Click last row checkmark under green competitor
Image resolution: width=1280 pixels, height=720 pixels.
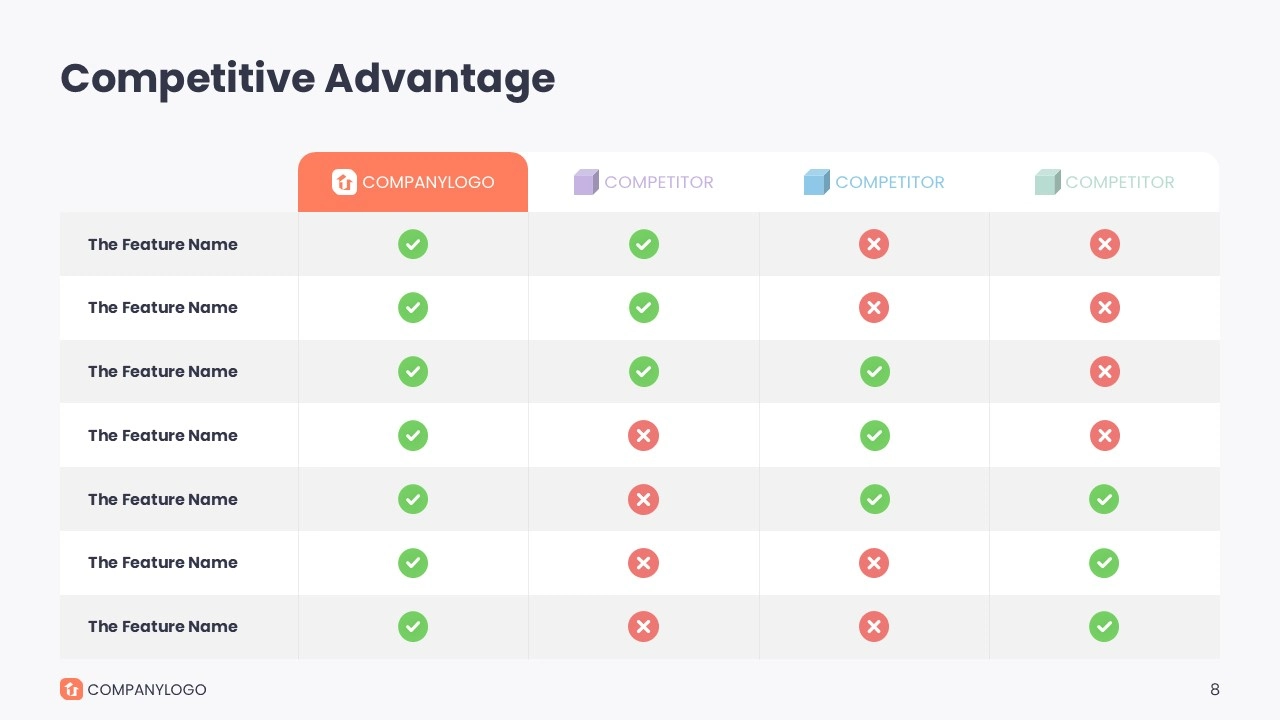(x=1104, y=627)
